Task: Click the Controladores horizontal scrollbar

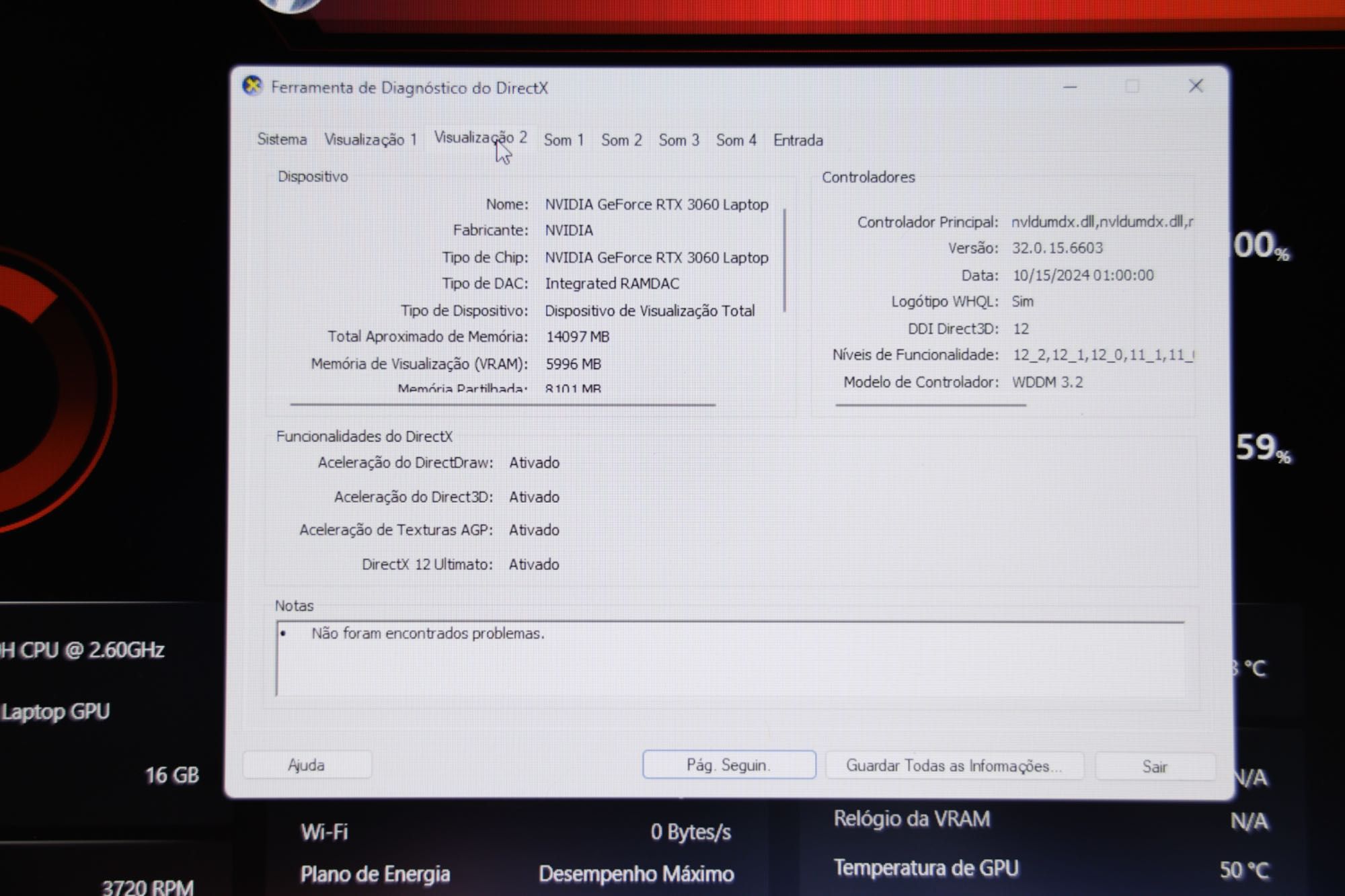Action: (931, 405)
